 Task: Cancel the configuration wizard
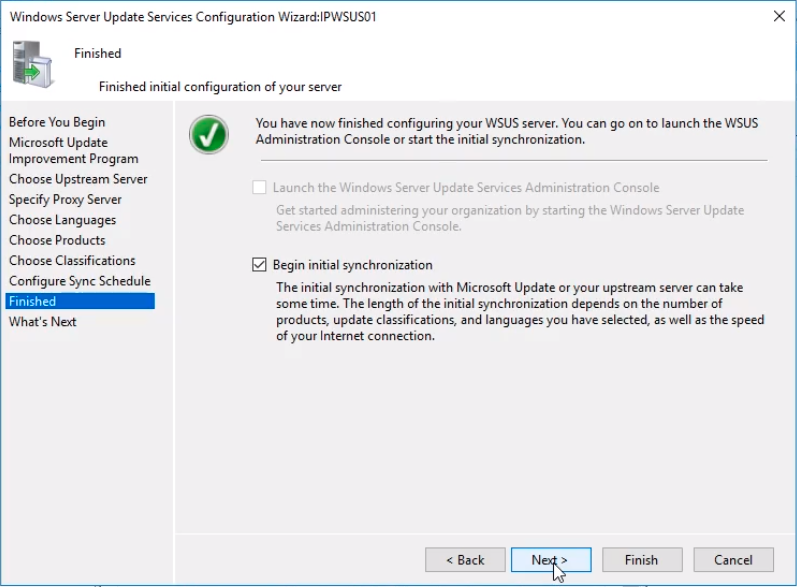733,560
